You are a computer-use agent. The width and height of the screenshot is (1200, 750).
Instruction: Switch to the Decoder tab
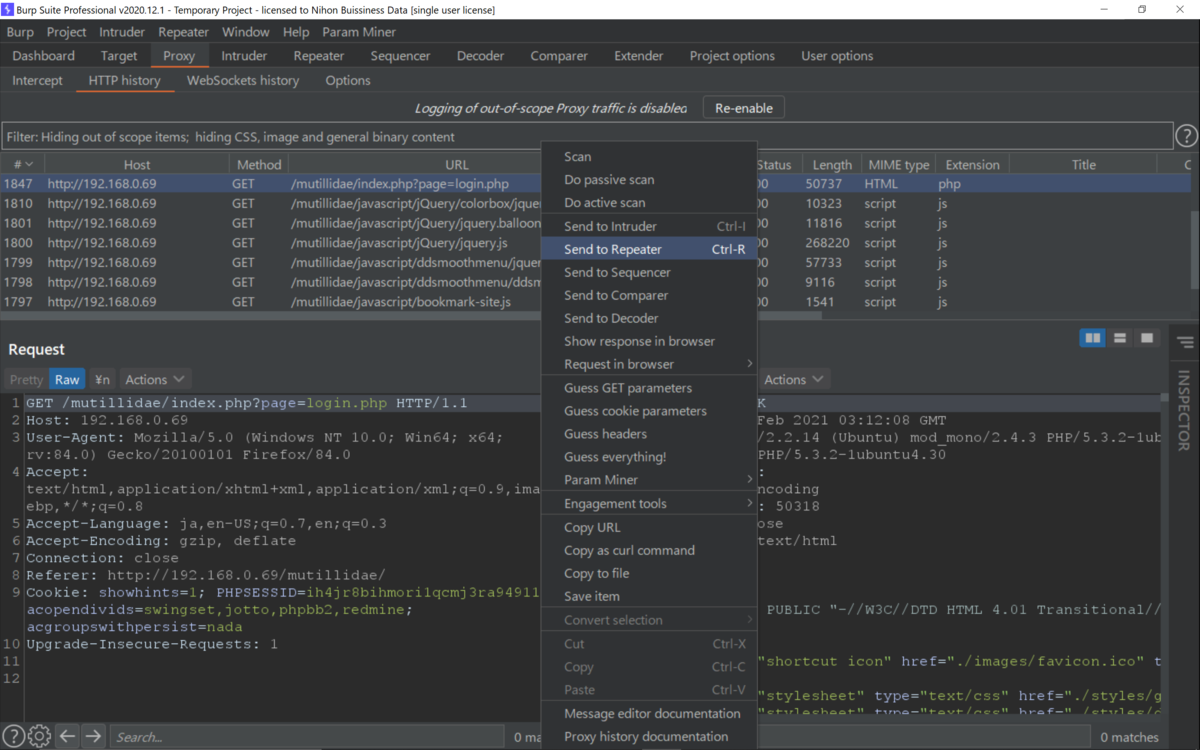(481, 56)
